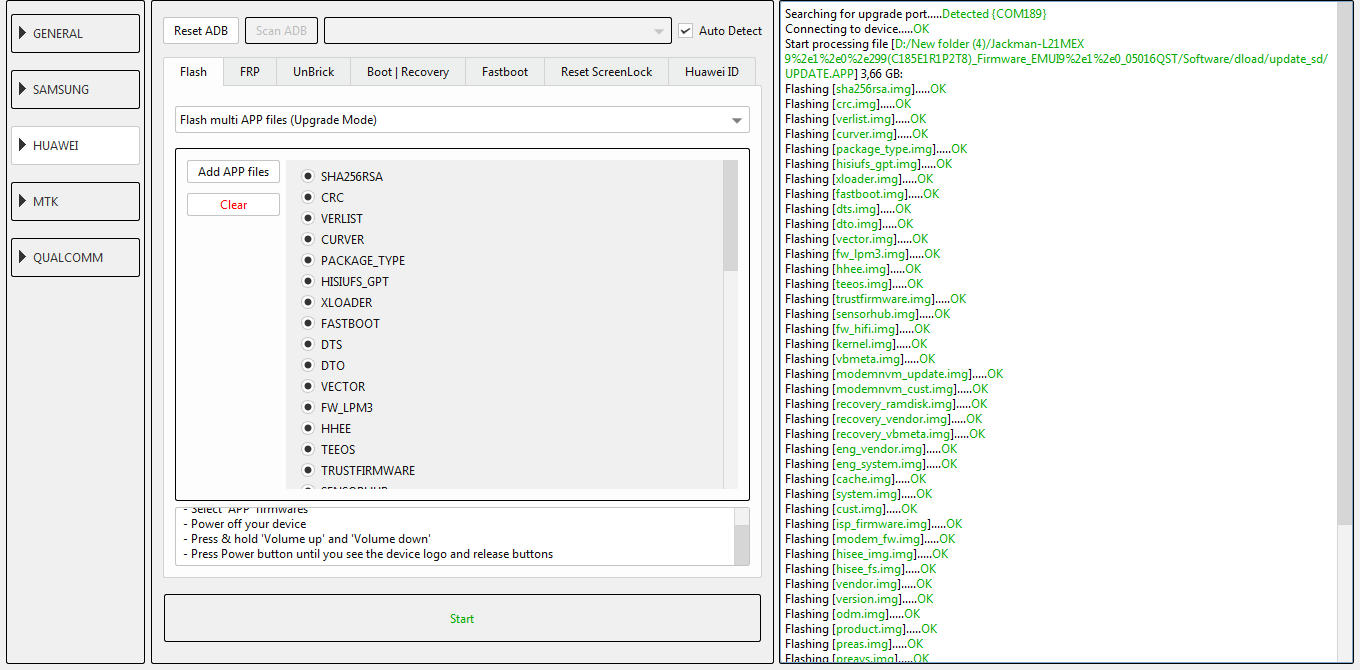1360x670 pixels.
Task: Toggle the SHA256RSA partition radio button
Action: pos(308,177)
